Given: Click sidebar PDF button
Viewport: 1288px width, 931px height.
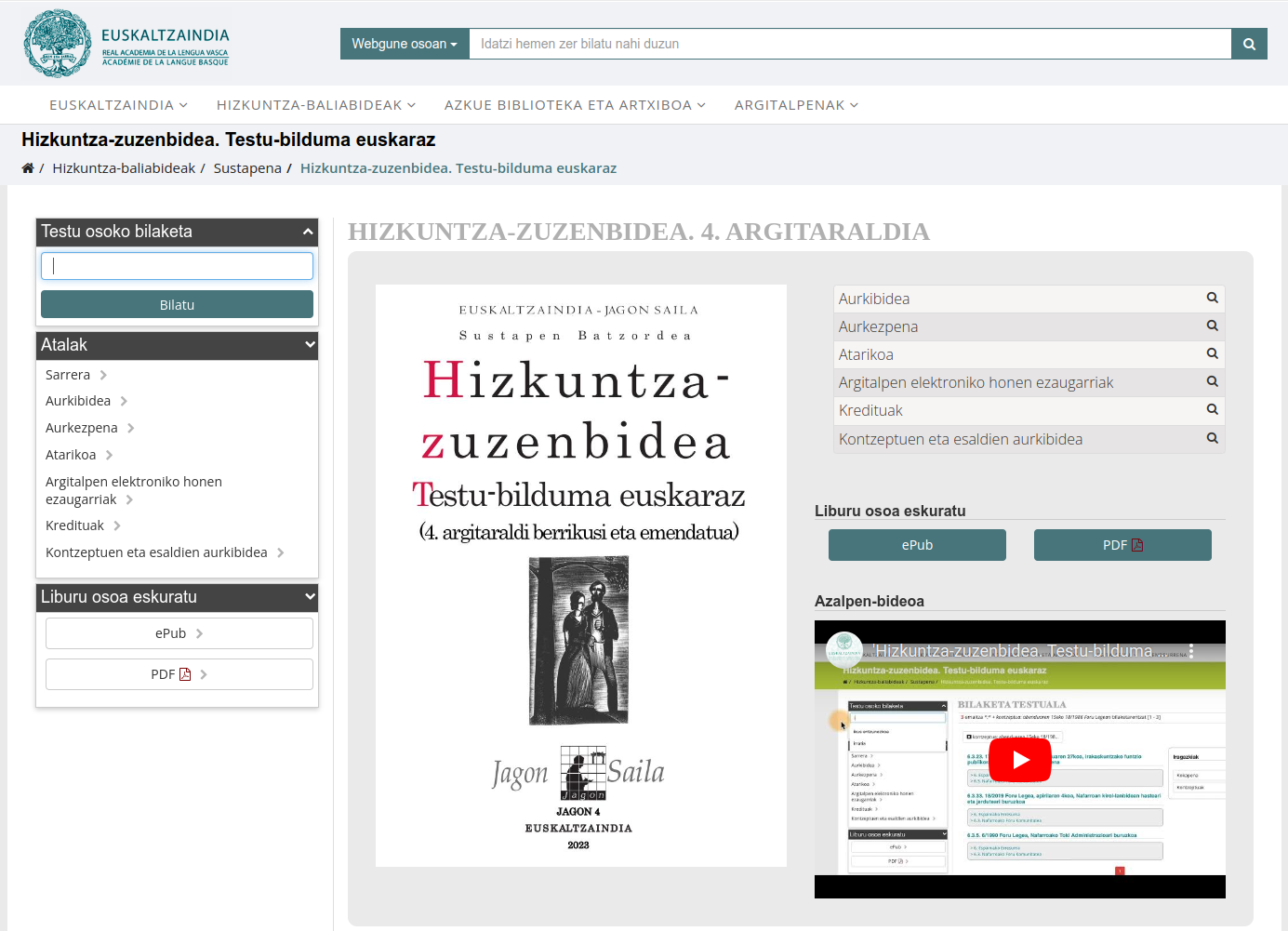Looking at the screenshot, I should click(x=179, y=674).
